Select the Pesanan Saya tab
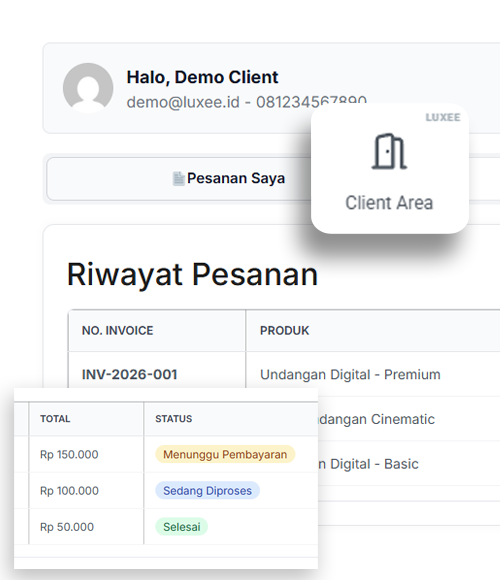The width and height of the screenshot is (500, 580). click(179, 179)
